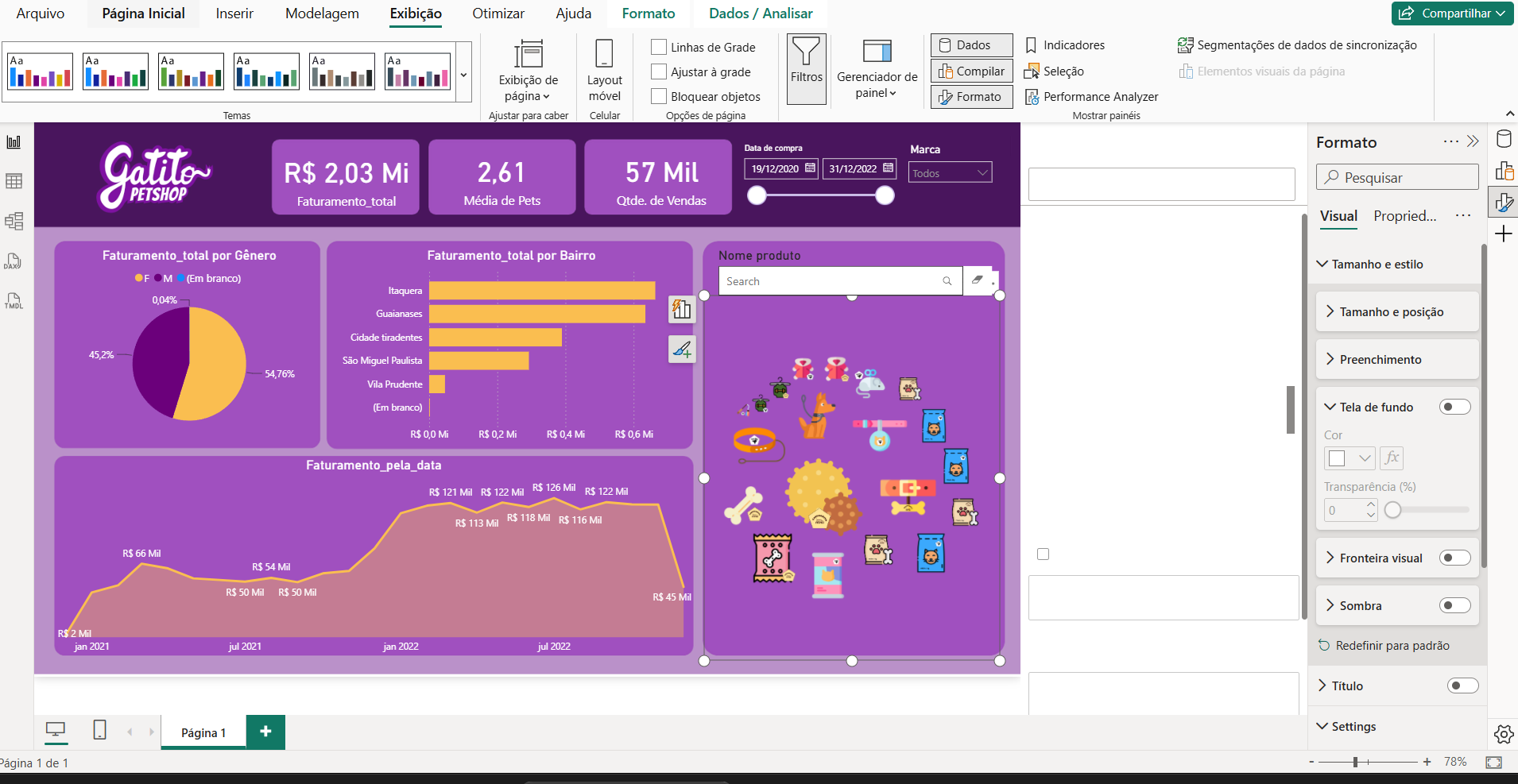Open the Table view icon in left sidebar
This screenshot has width=1518, height=784.
(x=14, y=181)
